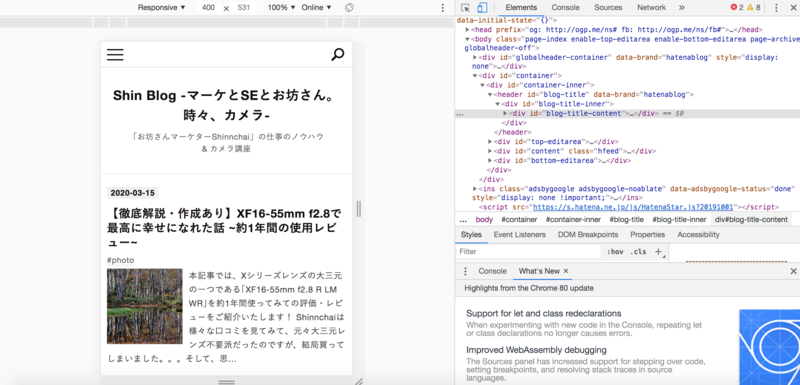Close the DevTools panel
The height and width of the screenshot is (385, 800).
[x=792, y=8]
